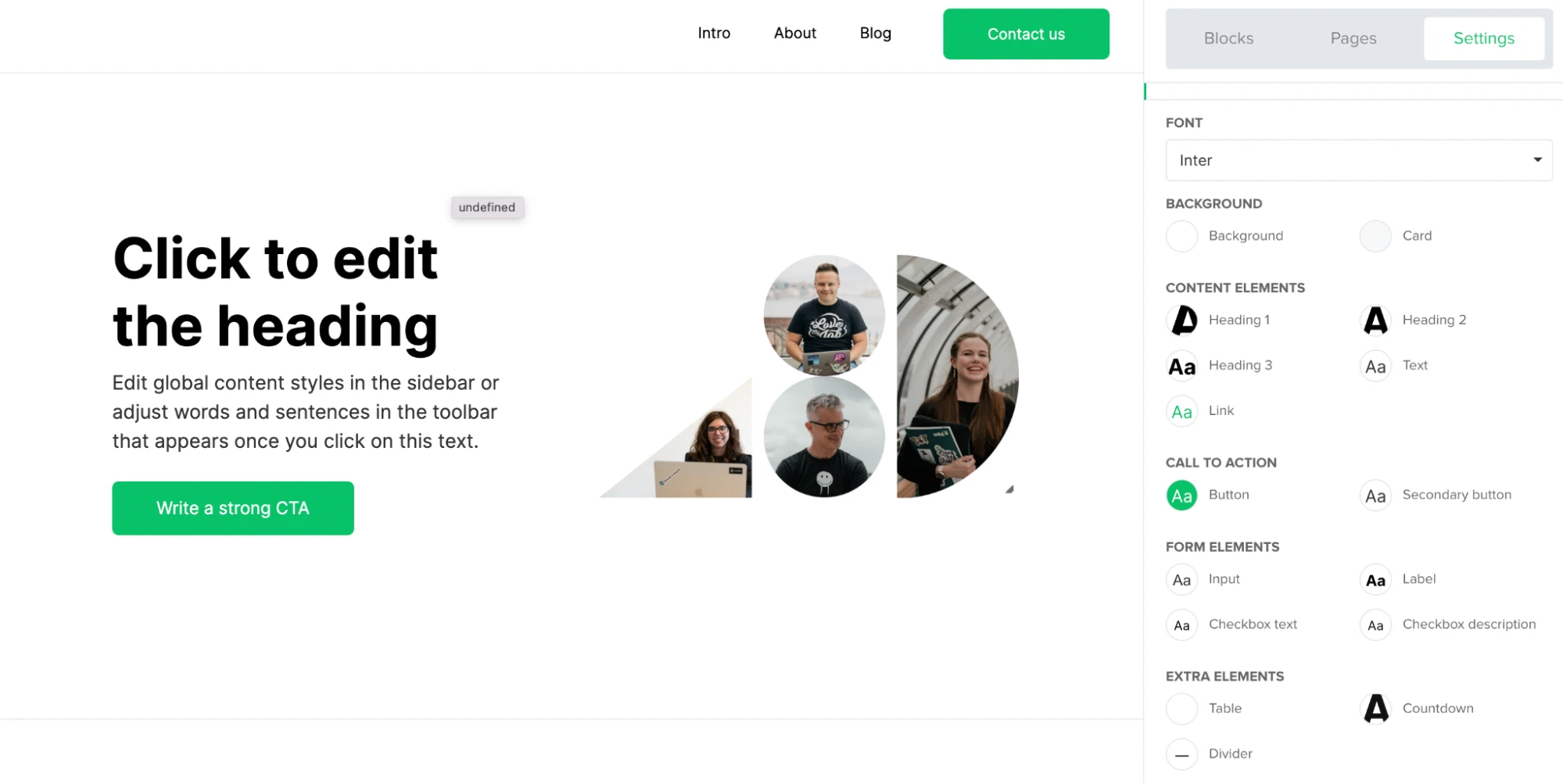Open the Label style icon

(x=1375, y=580)
